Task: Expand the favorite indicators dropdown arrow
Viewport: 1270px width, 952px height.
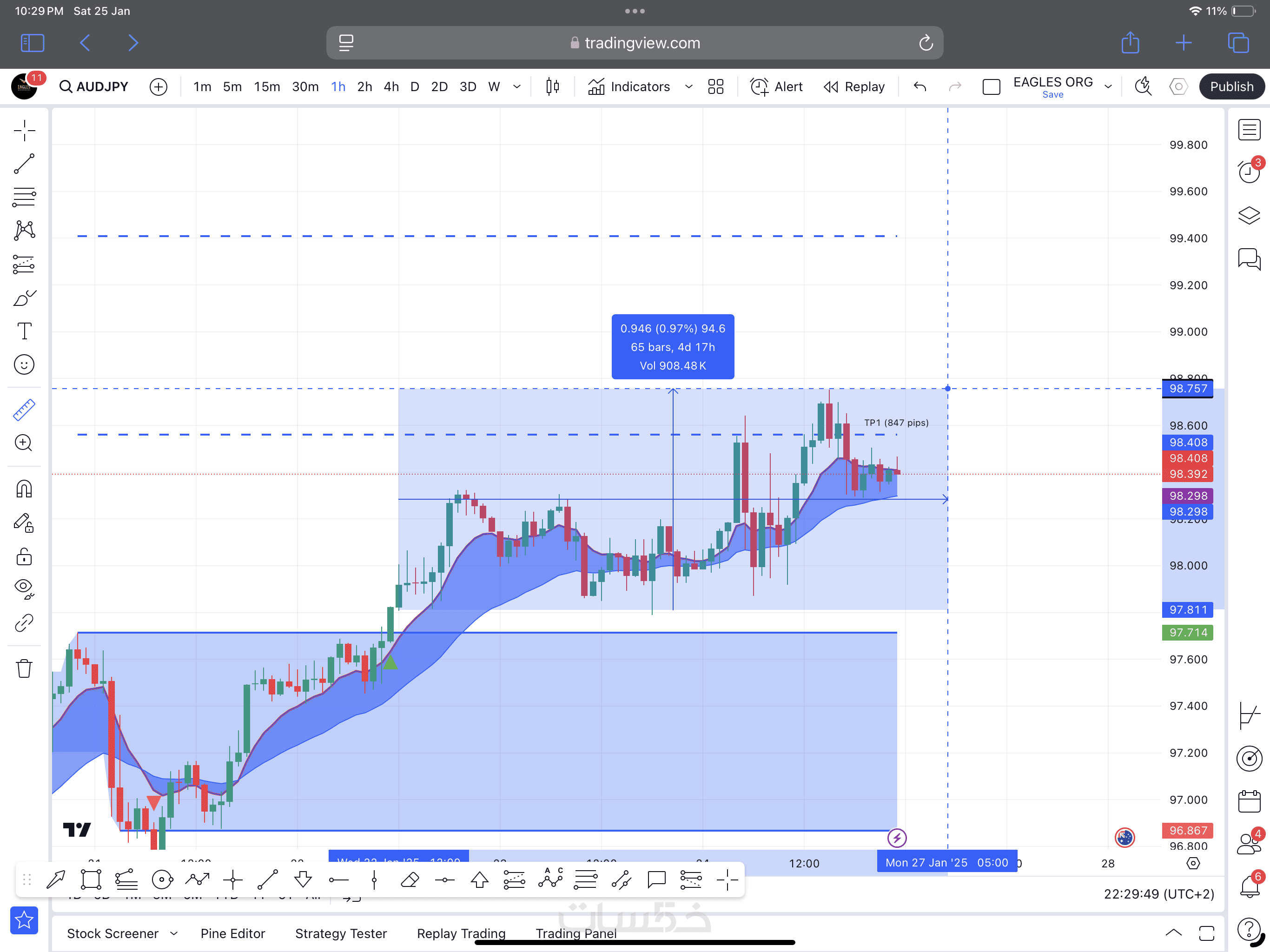Action: (688, 87)
